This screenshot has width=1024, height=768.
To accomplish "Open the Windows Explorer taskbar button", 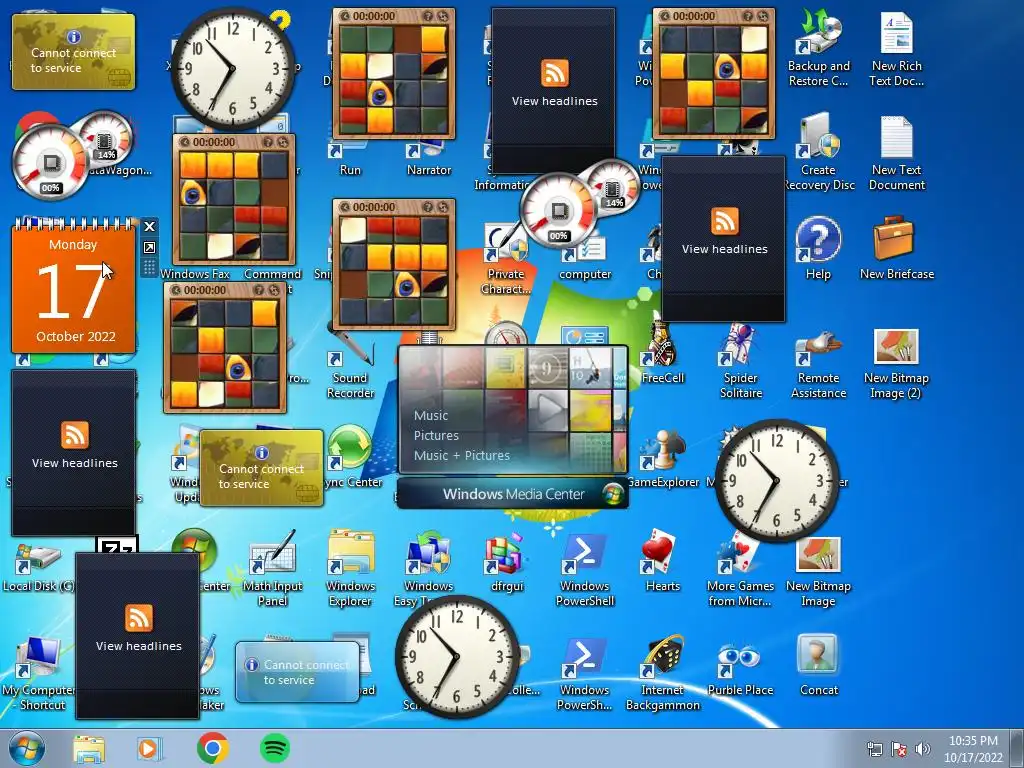I will pyautogui.click(x=88, y=748).
